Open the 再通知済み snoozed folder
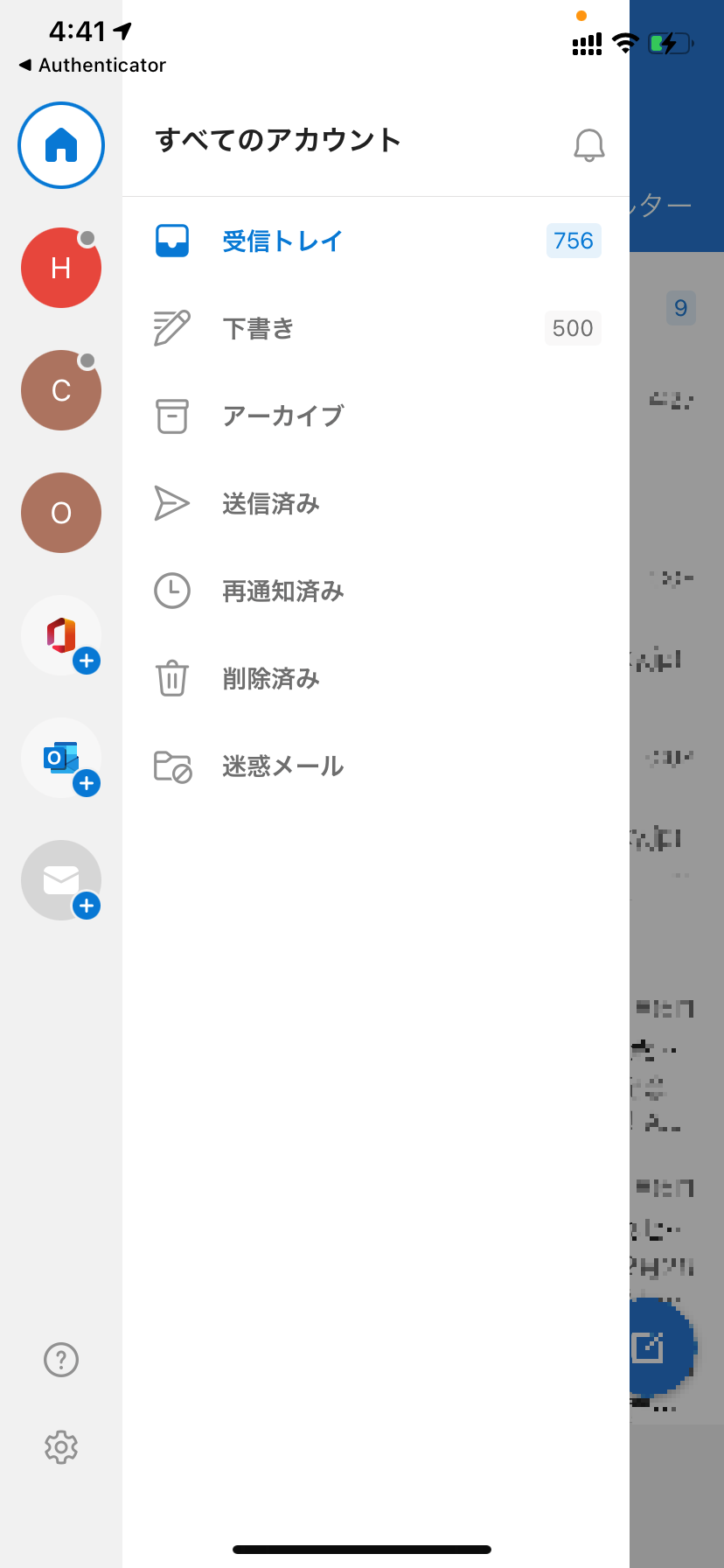The image size is (724, 1568). [376, 591]
